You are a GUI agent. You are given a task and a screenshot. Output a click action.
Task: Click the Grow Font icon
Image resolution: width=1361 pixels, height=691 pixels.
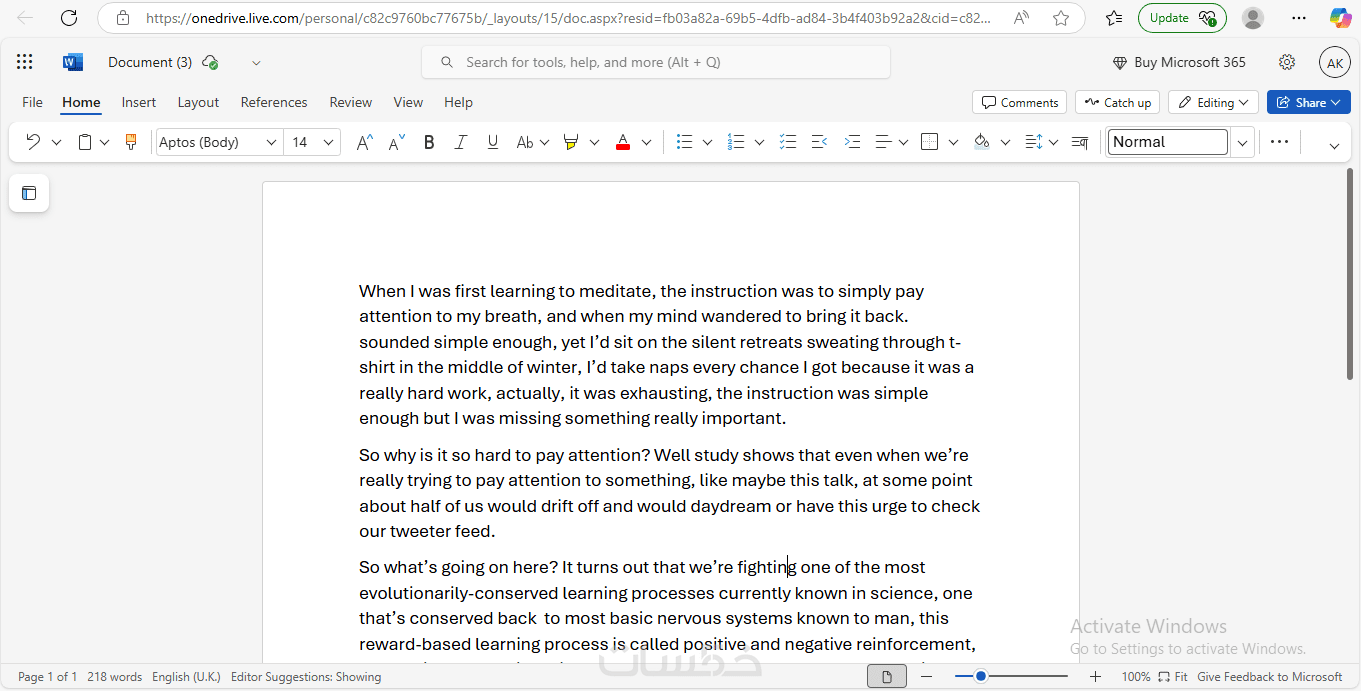pyautogui.click(x=365, y=142)
